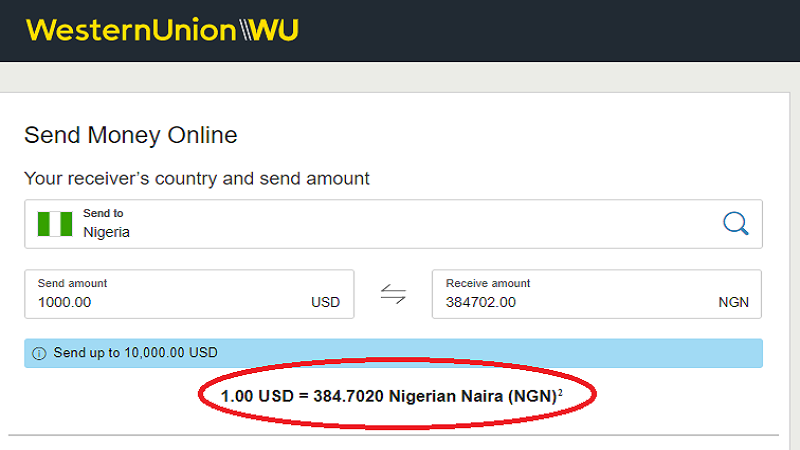This screenshot has height=450, width=800.
Task: Click the info icon in blue banner
Action: coord(40,353)
